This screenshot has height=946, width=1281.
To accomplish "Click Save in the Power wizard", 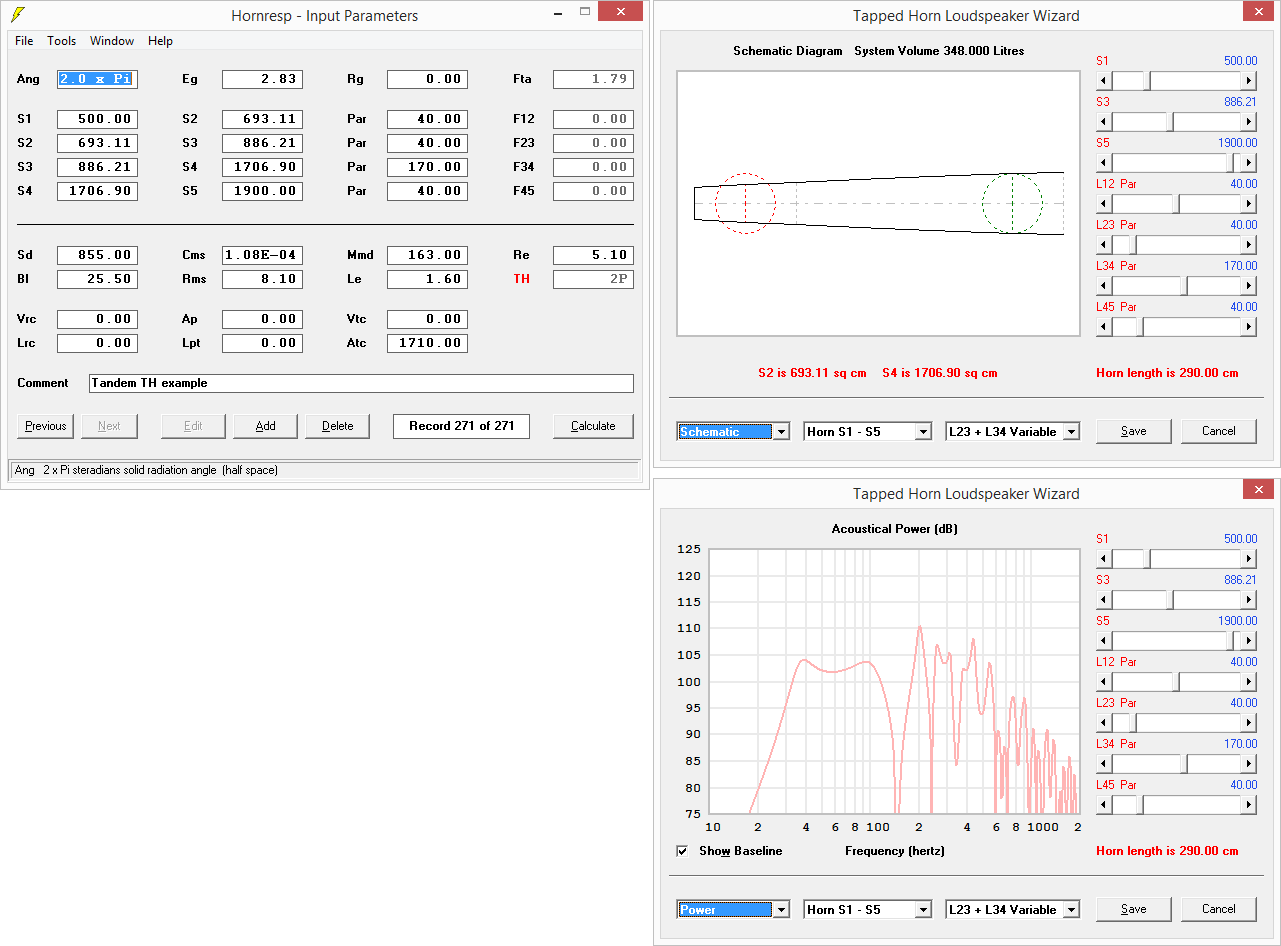I will (x=1133, y=909).
